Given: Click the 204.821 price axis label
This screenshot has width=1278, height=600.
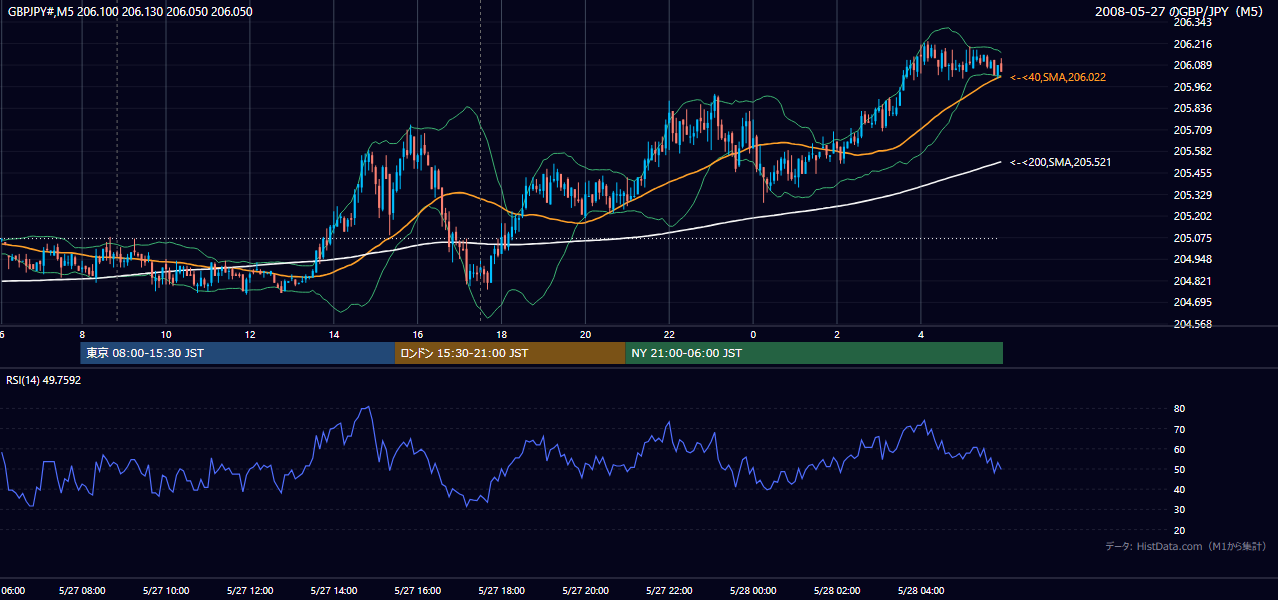Looking at the screenshot, I should [x=1192, y=281].
